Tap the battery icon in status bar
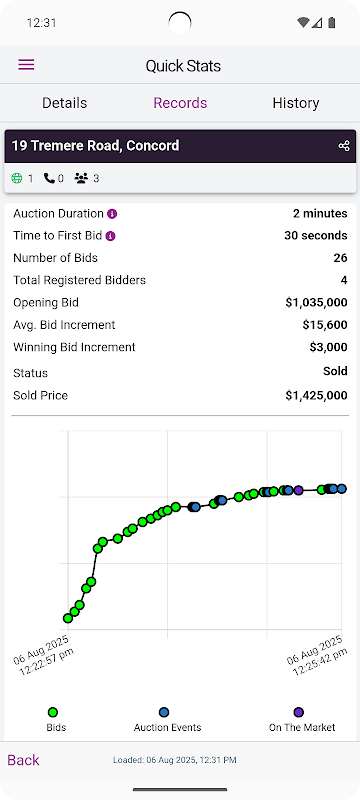This screenshot has width=360, height=800. [x=332, y=22]
